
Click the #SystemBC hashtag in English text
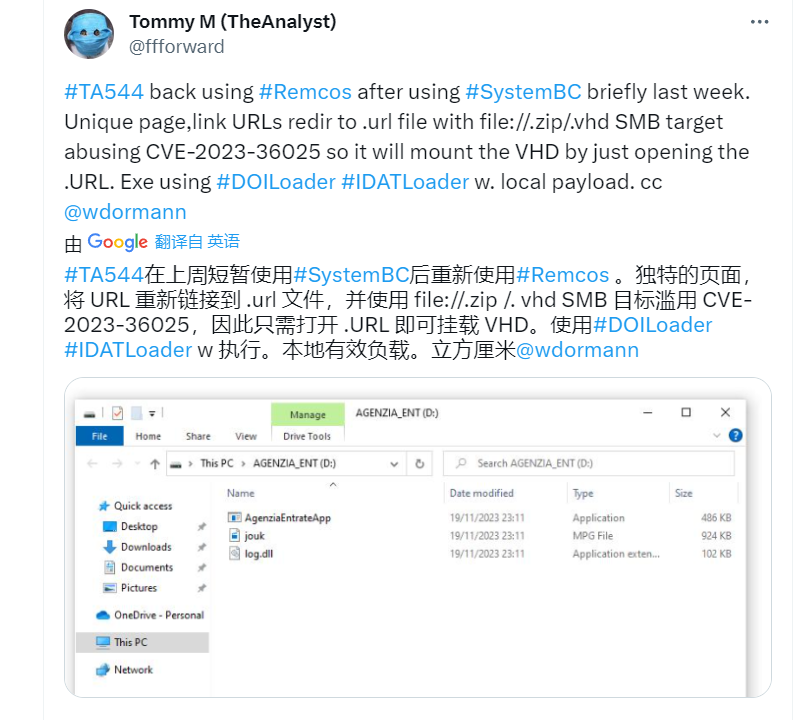point(523,92)
